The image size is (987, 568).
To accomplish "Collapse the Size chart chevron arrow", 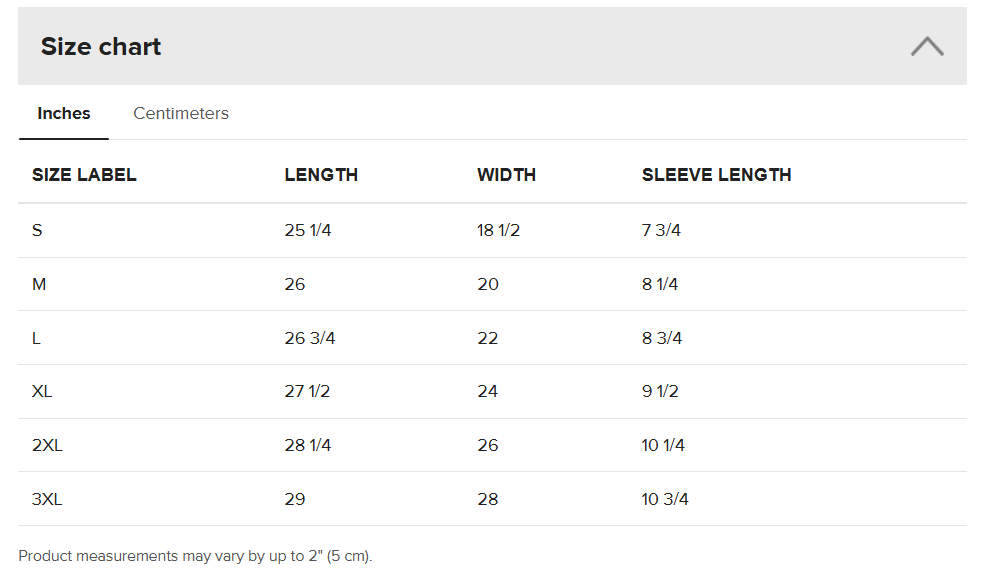I will pos(927,47).
